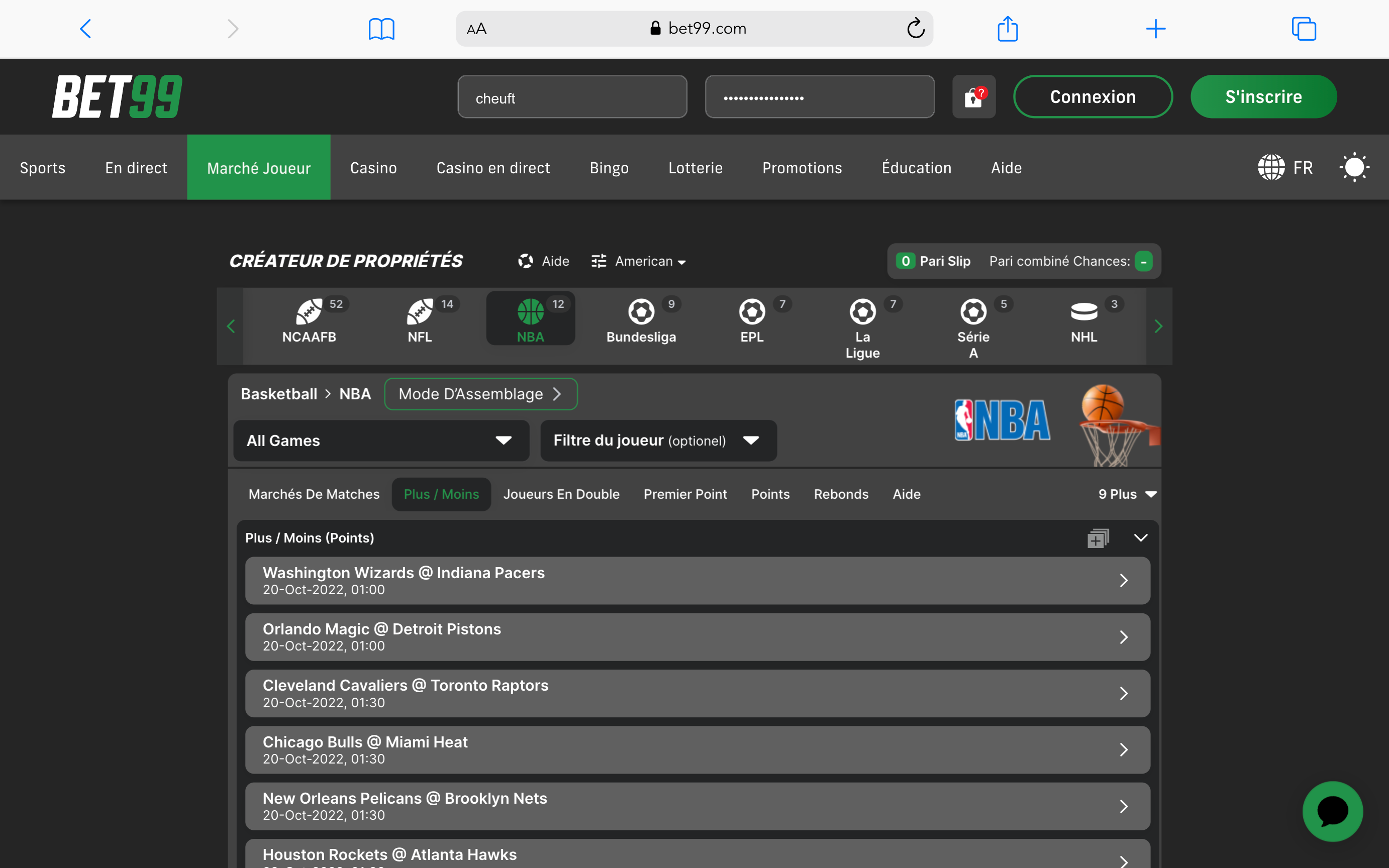Viewport: 1389px width, 868px height.
Task: Open the Casino en direct menu
Action: (x=492, y=168)
